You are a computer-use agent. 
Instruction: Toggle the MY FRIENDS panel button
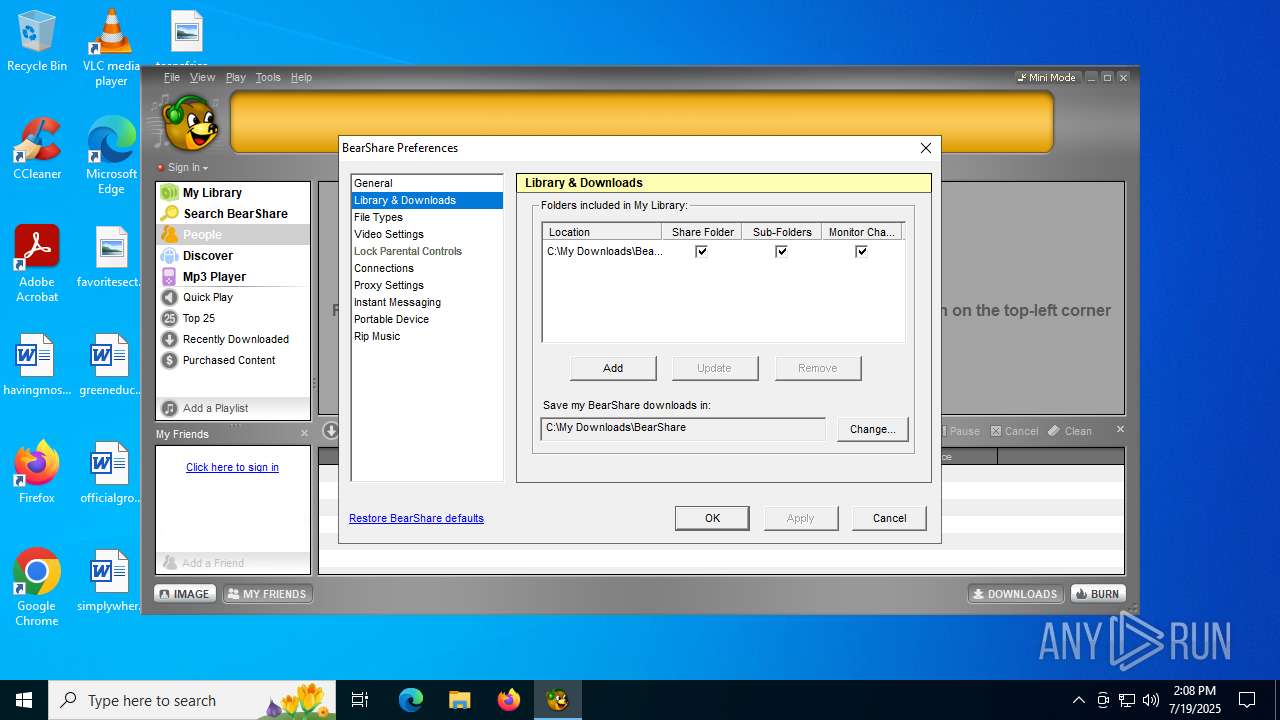pyautogui.click(x=267, y=594)
